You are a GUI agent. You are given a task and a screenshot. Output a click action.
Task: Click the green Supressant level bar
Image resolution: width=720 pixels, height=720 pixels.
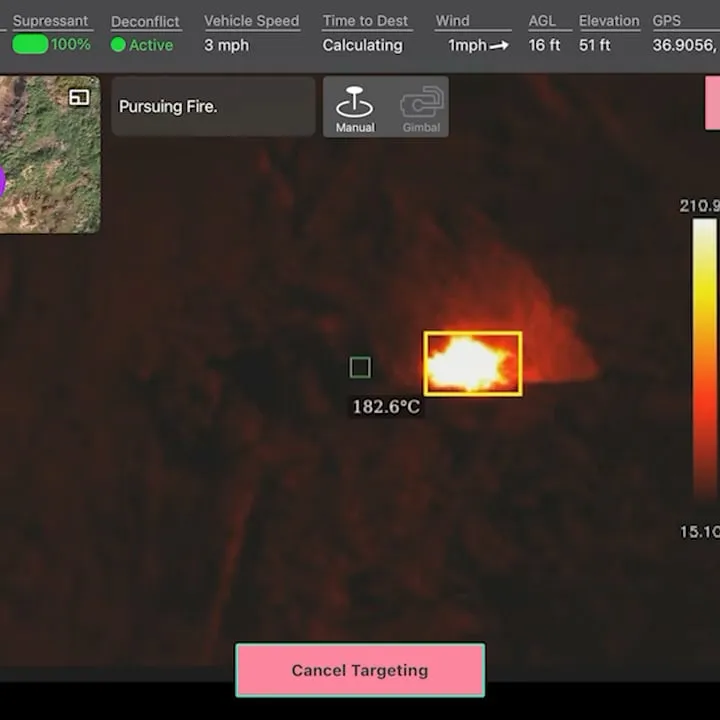click(30, 45)
